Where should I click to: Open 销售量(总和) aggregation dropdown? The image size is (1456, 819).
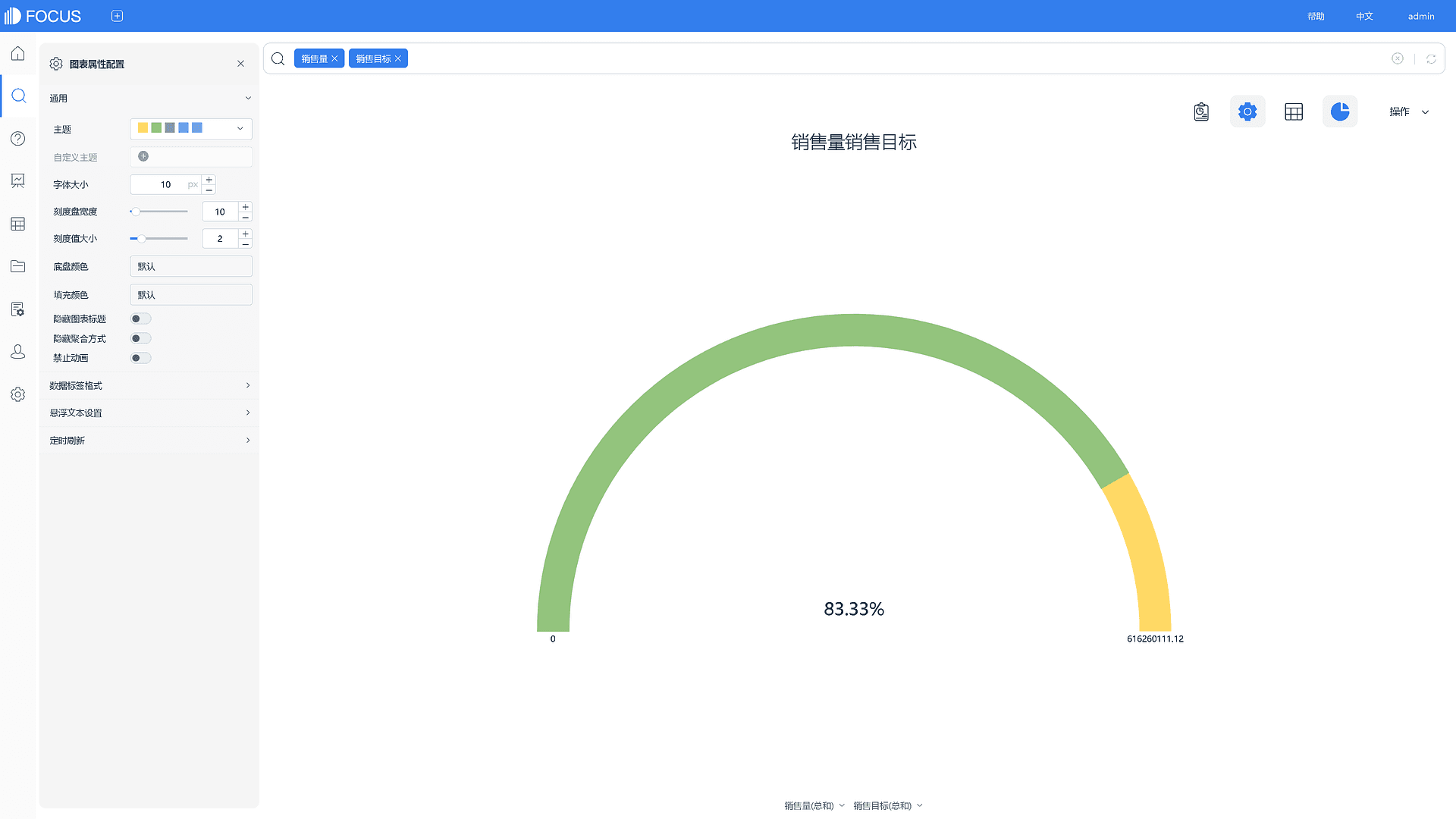pyautogui.click(x=814, y=805)
